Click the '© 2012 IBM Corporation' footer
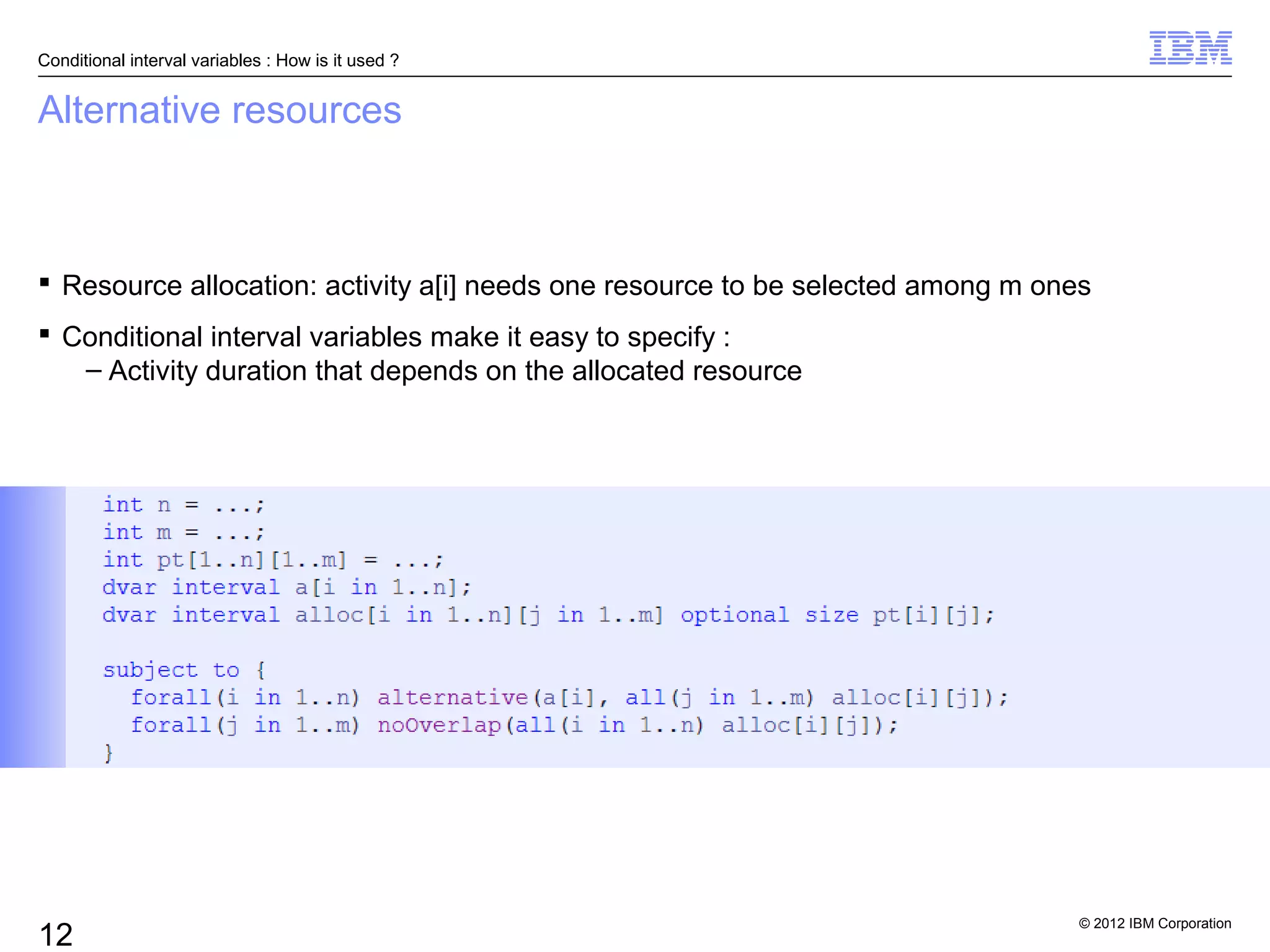 click(1155, 923)
